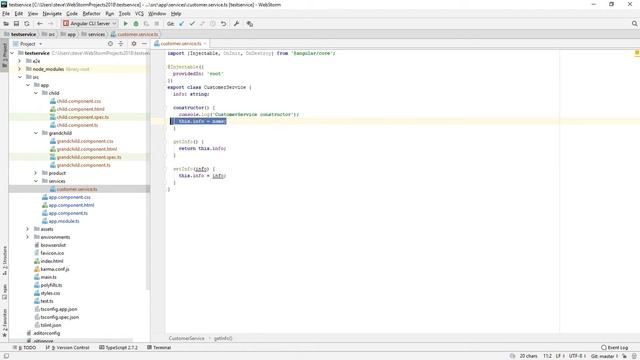This screenshot has width=640, height=360.
Task: Click the app breadcrumb in navigation bar
Action: point(68,34)
